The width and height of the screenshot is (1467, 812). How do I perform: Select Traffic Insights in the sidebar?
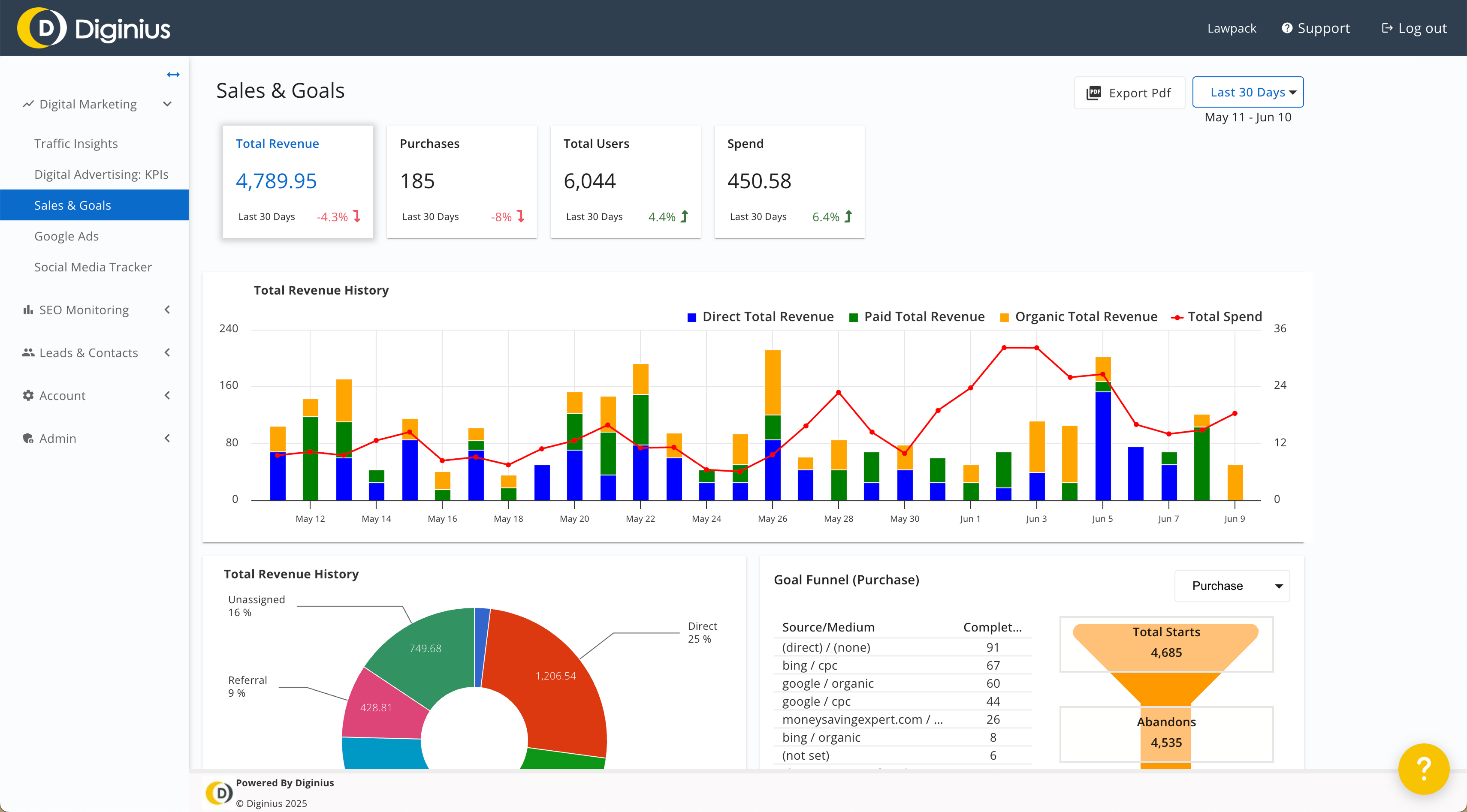76,143
